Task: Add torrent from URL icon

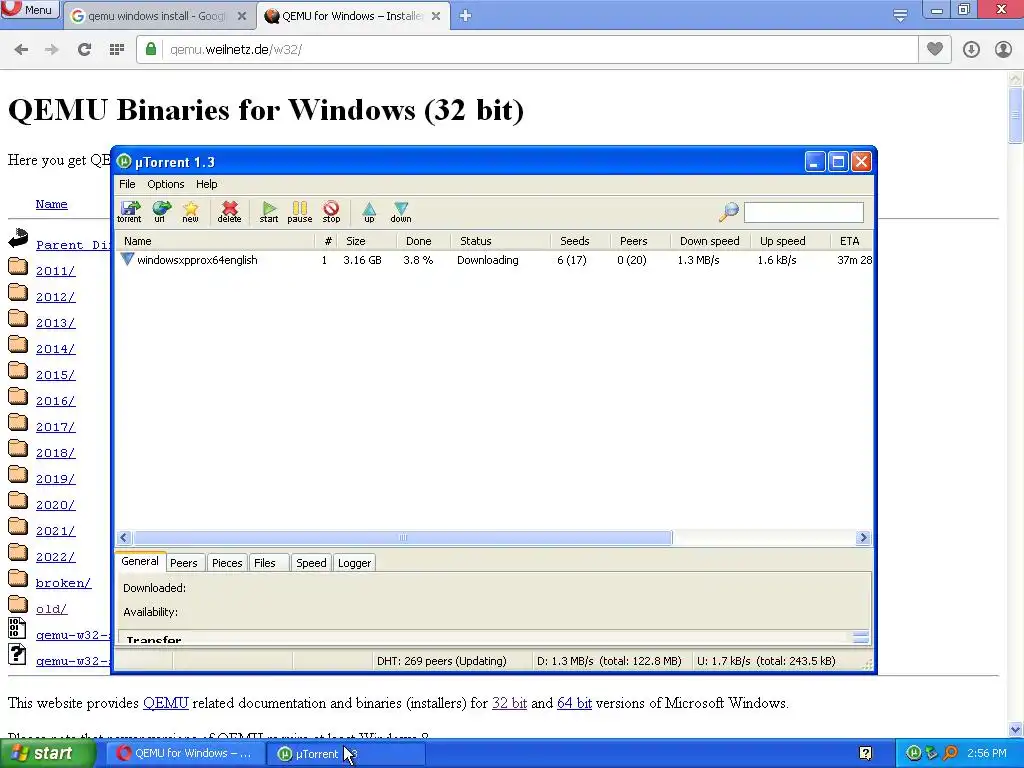Action: pos(161,212)
